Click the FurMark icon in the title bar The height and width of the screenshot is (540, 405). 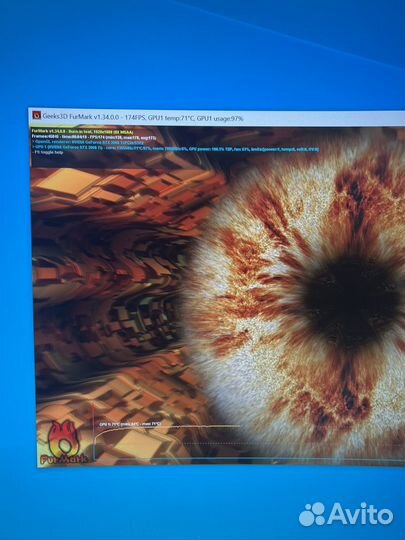point(37,115)
